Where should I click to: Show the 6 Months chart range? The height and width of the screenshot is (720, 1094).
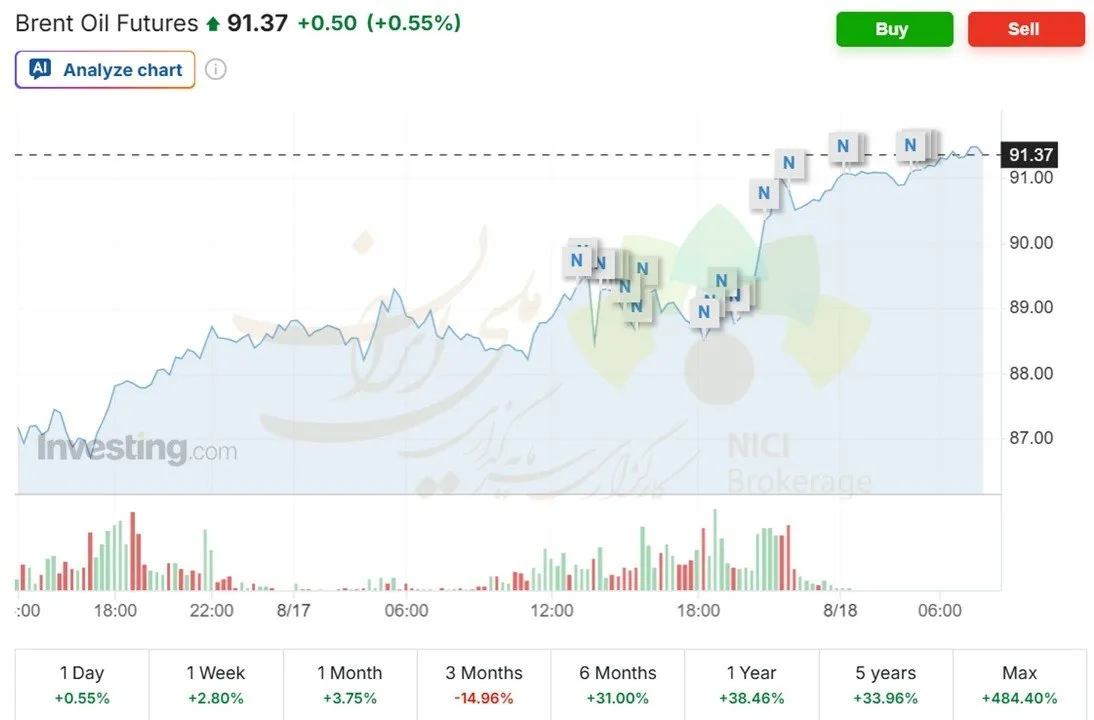pyautogui.click(x=617, y=684)
